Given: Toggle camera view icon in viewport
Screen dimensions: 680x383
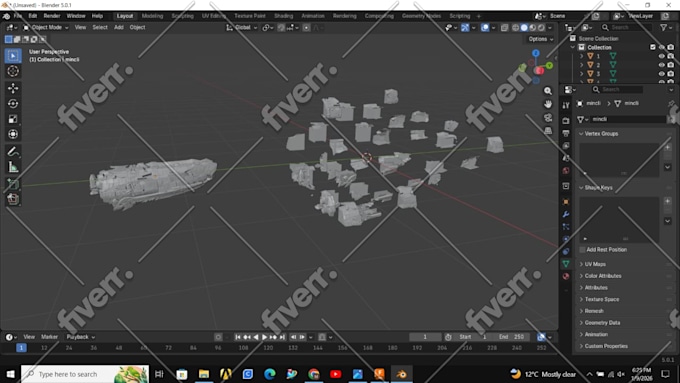Looking at the screenshot, I should [548, 118].
